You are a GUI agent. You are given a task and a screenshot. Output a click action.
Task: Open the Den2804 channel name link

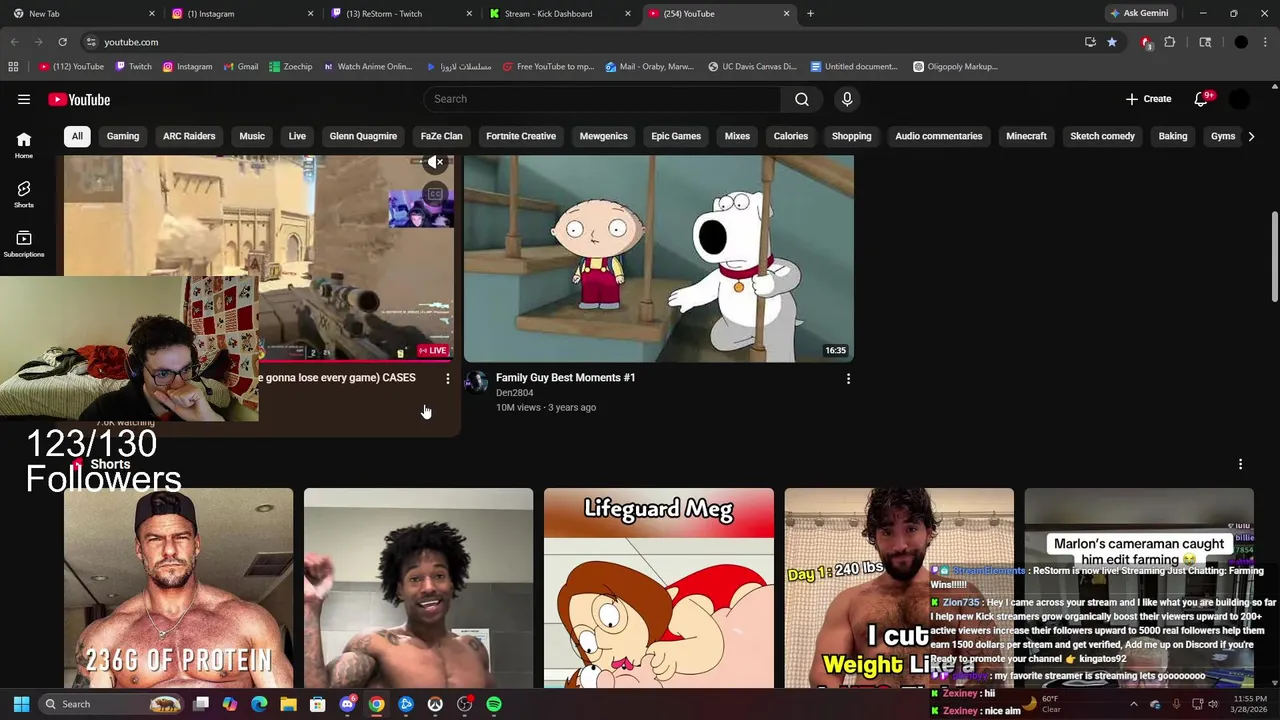click(x=514, y=392)
